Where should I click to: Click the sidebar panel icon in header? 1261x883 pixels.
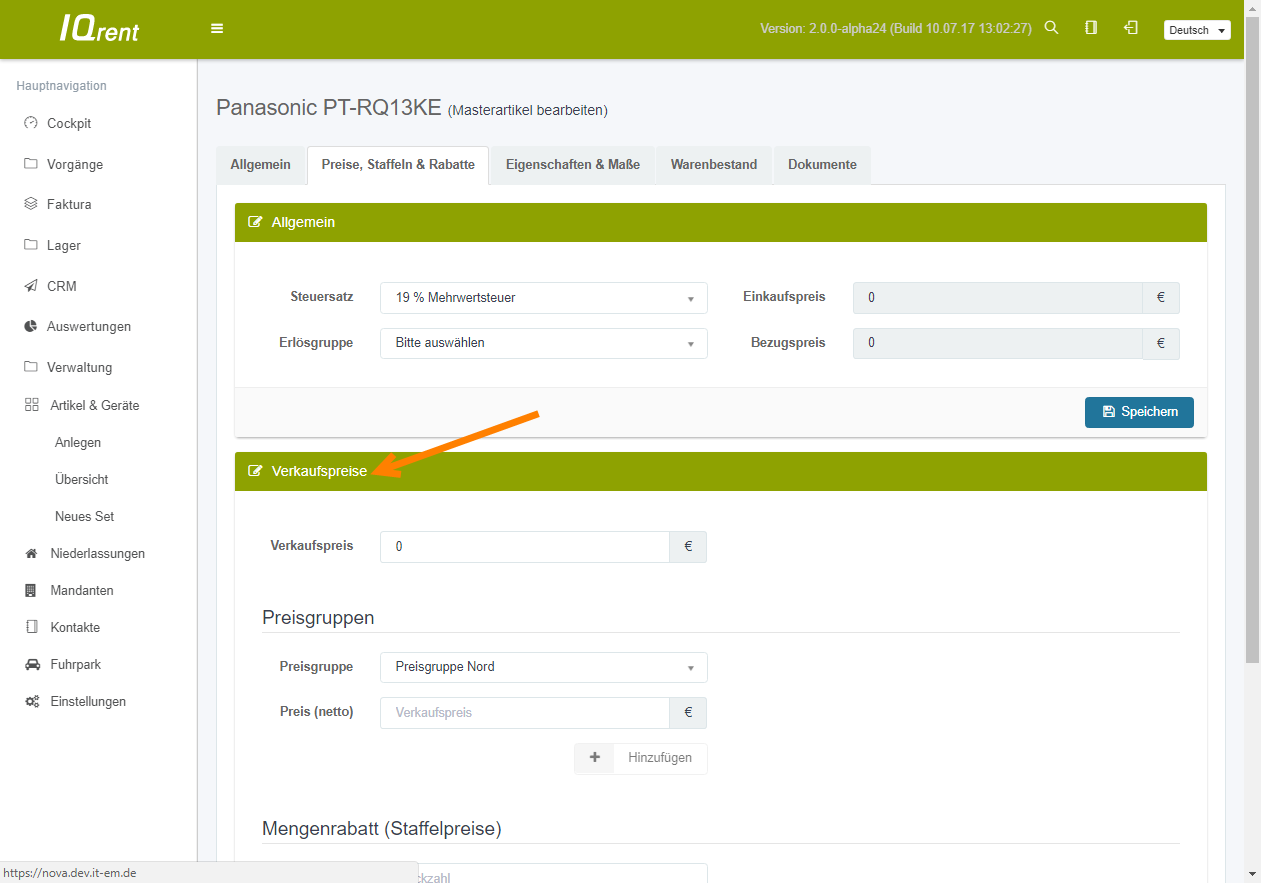(1091, 28)
